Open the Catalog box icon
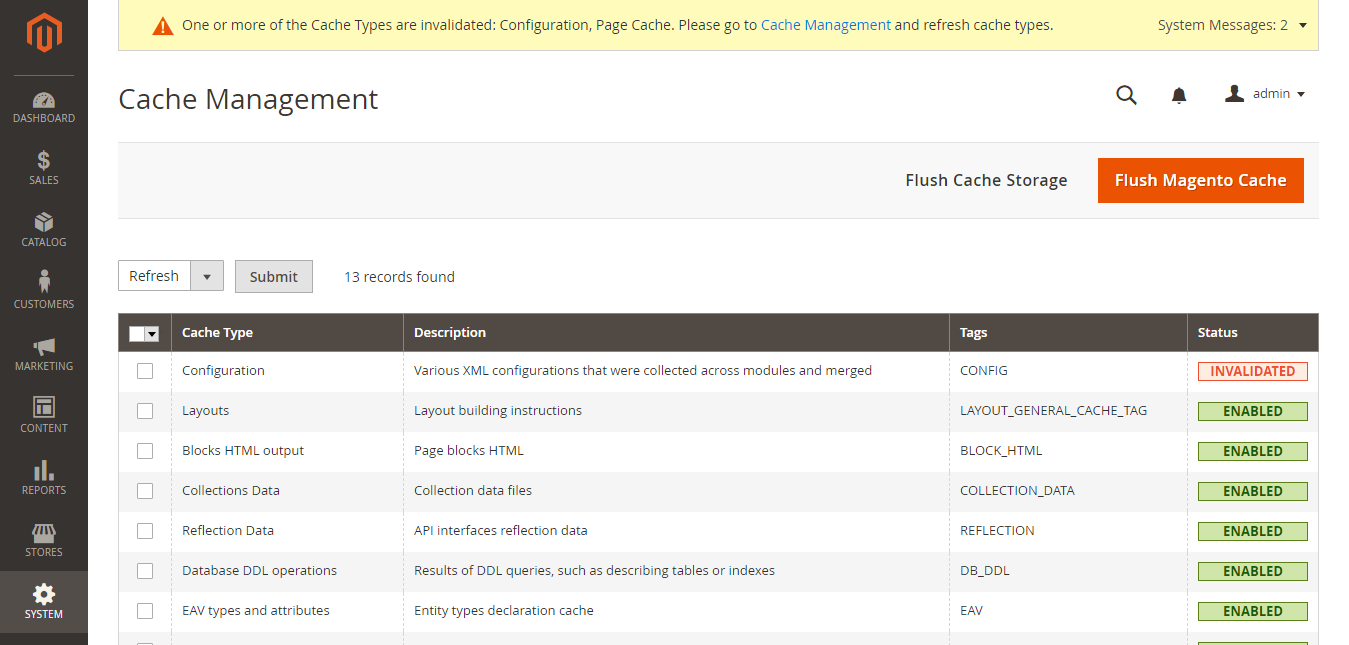1349x645 pixels. (44, 222)
